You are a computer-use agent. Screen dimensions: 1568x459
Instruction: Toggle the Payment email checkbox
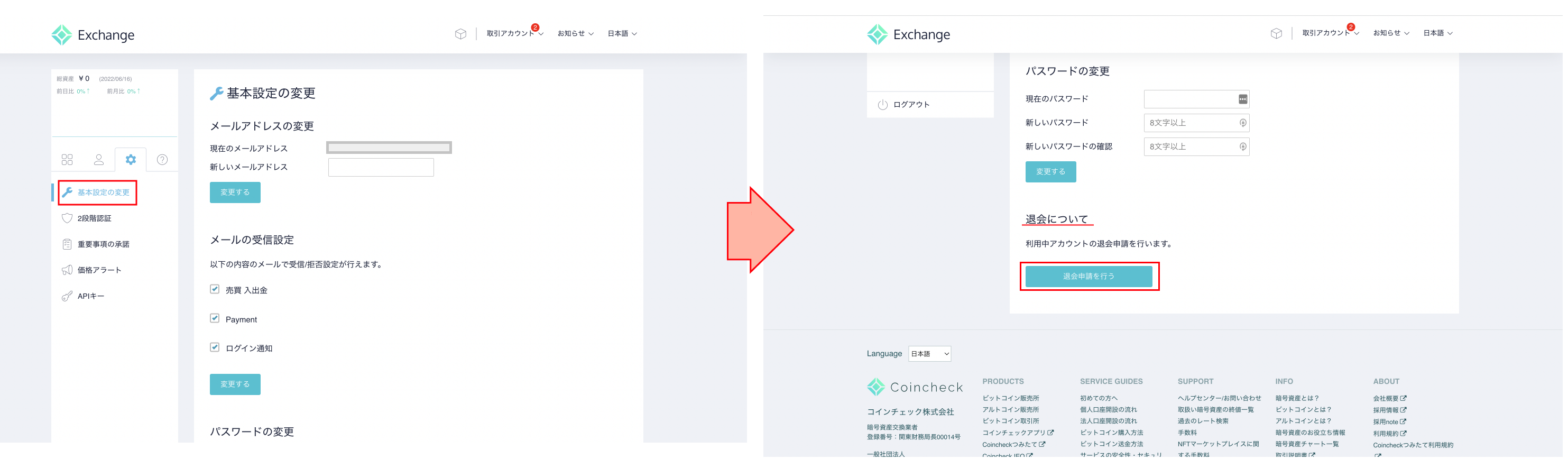point(215,319)
